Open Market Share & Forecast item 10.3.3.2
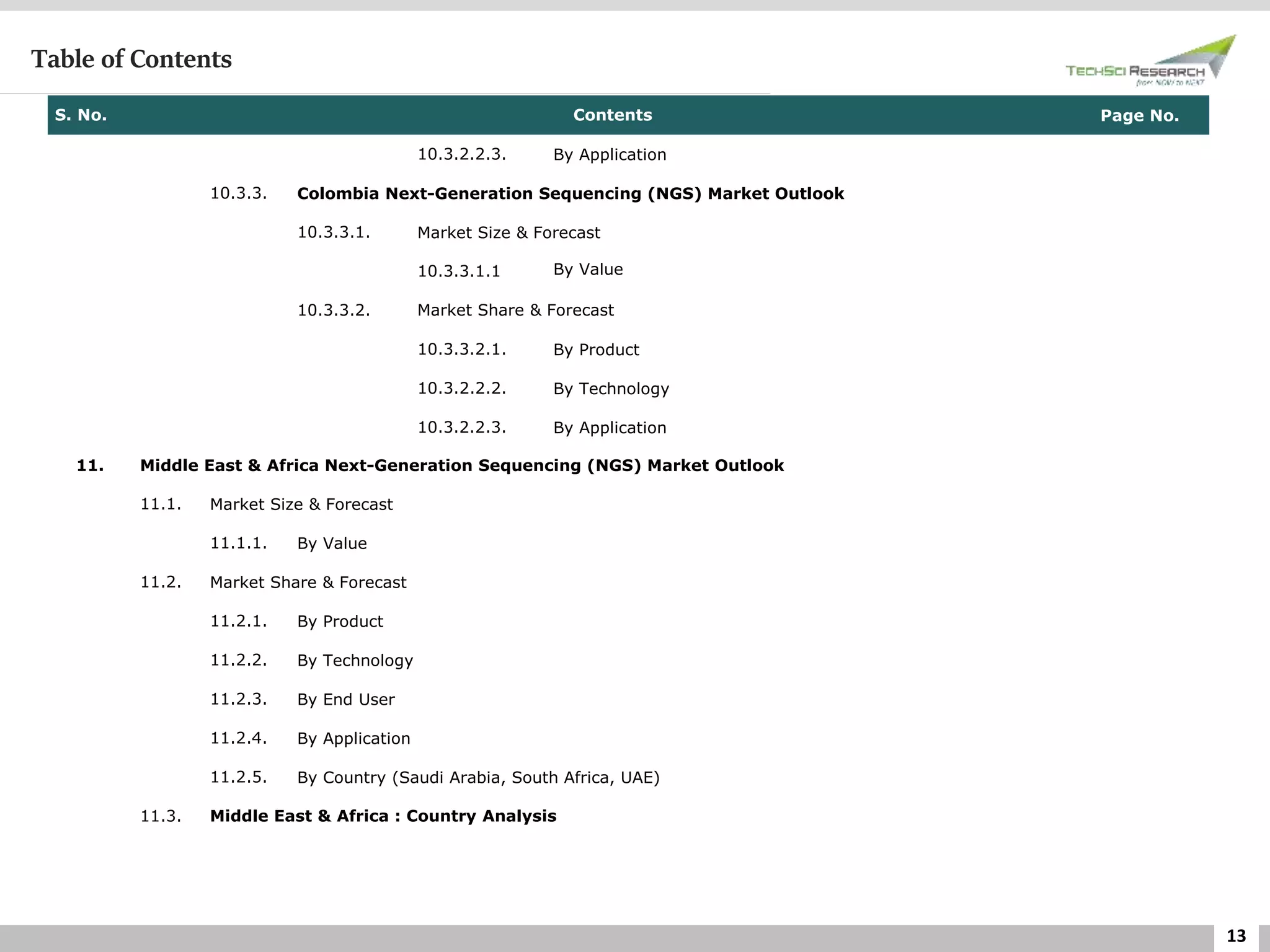Viewport: 1270px width, 952px height. click(515, 311)
